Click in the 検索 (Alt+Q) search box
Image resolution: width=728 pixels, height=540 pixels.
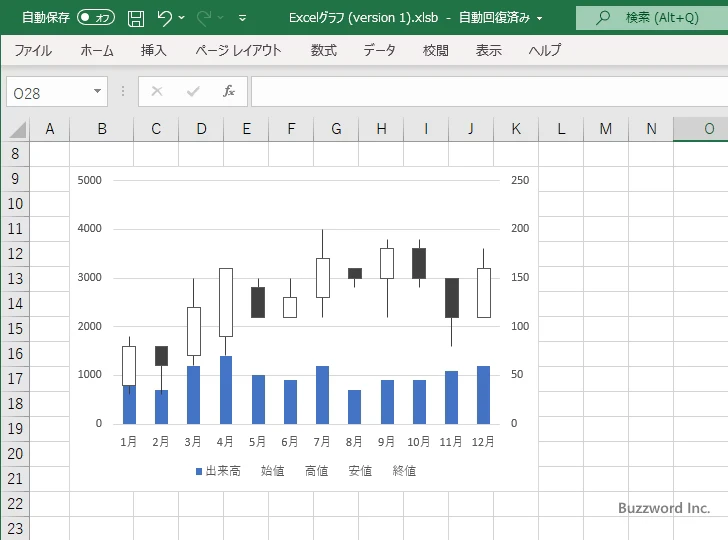(652, 18)
